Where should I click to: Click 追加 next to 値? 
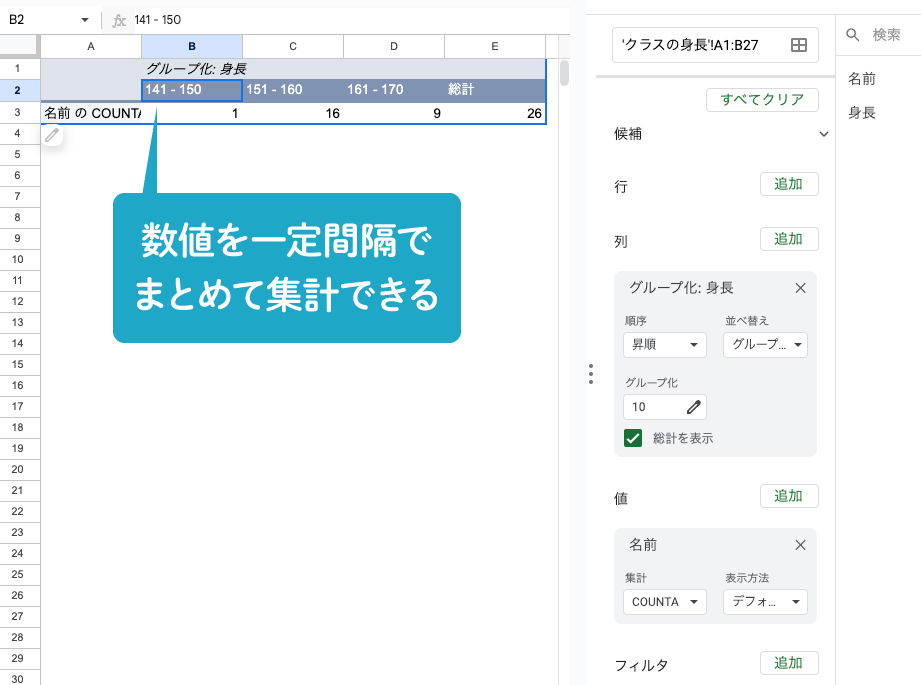click(x=789, y=496)
